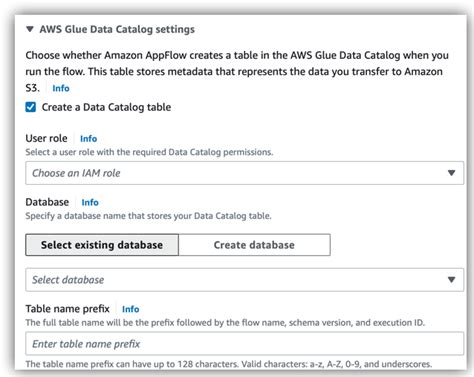474x377 pixels.
Task: Open the Info link after S3.
Action: click(x=61, y=88)
